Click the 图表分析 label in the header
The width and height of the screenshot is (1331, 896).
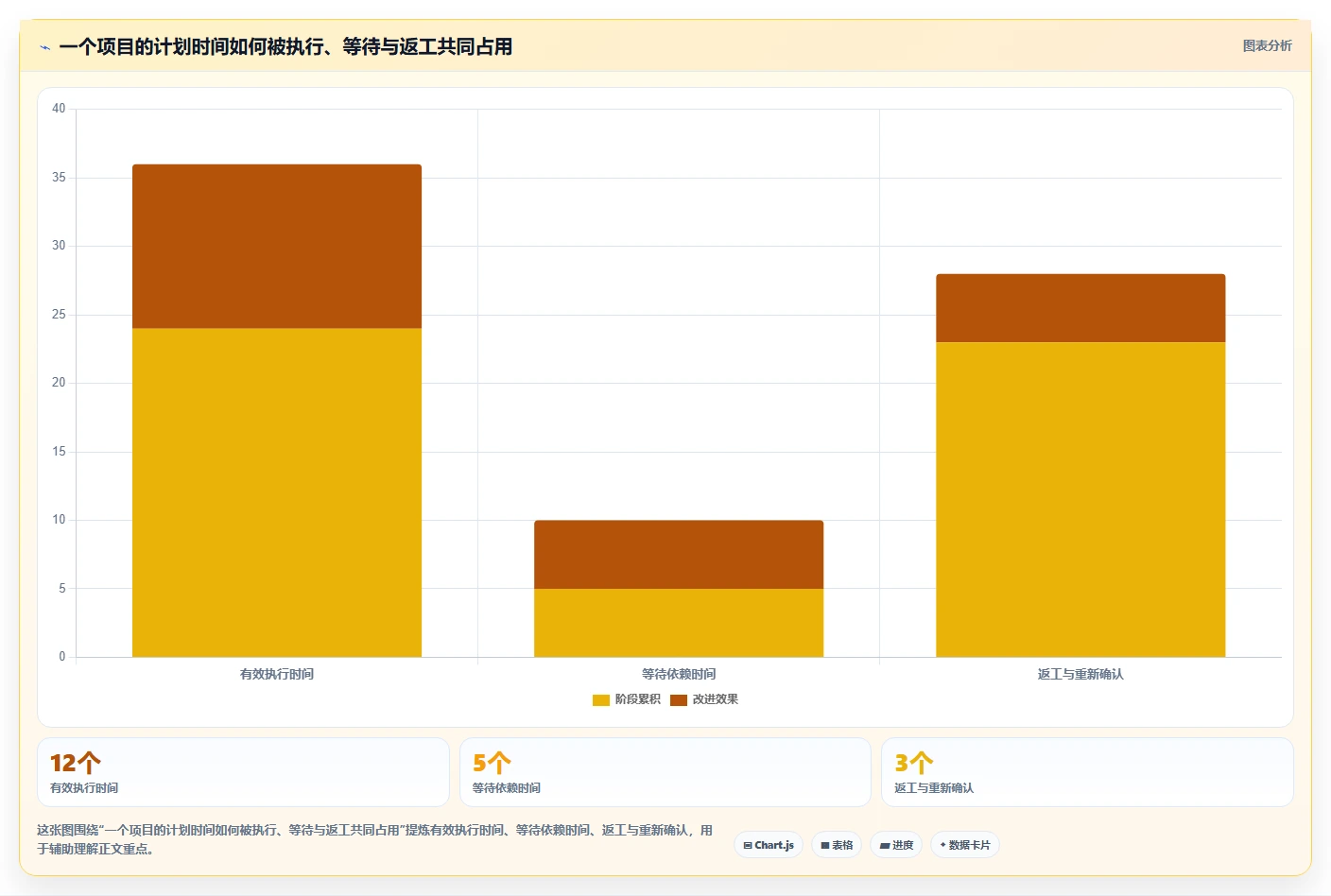[1267, 45]
